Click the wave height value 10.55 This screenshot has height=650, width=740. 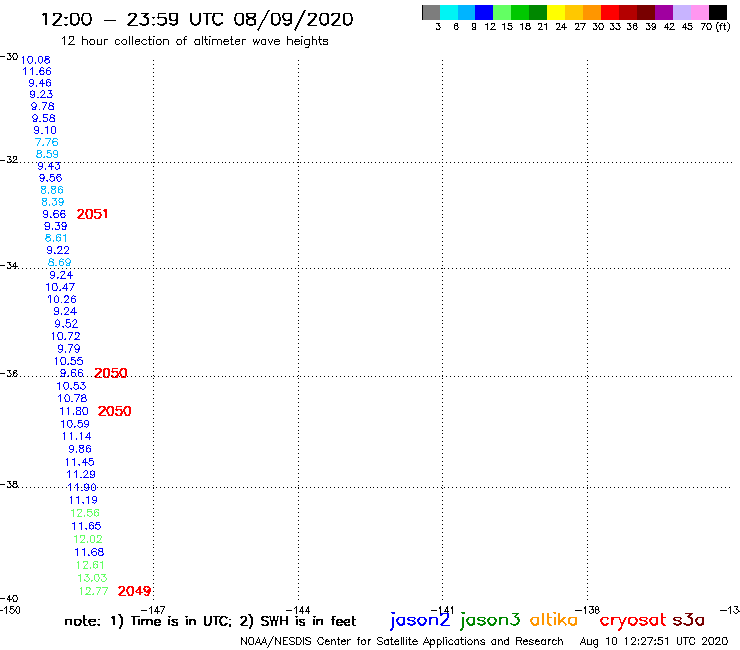68,361
